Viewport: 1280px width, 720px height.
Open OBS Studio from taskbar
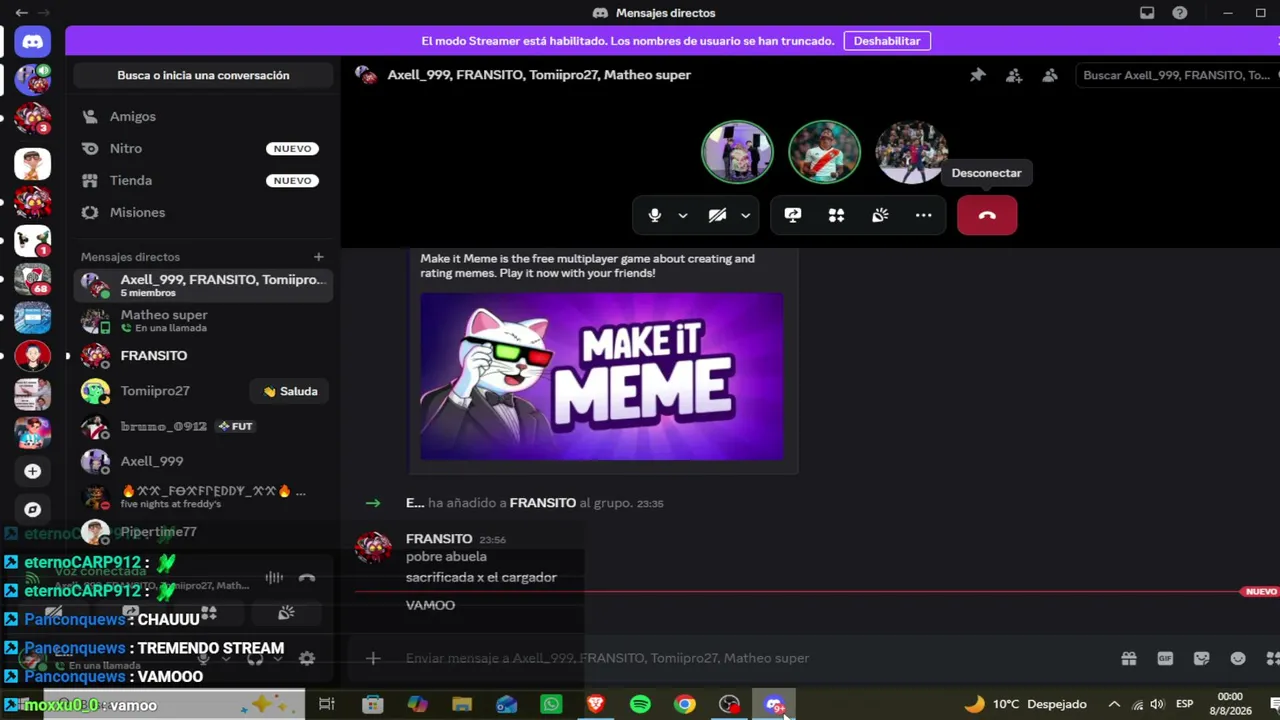click(729, 704)
